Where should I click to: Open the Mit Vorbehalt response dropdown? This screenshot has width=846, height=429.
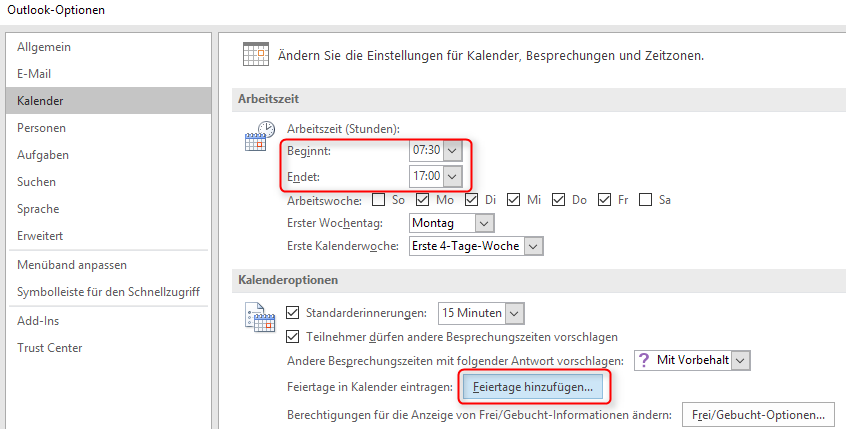741,360
